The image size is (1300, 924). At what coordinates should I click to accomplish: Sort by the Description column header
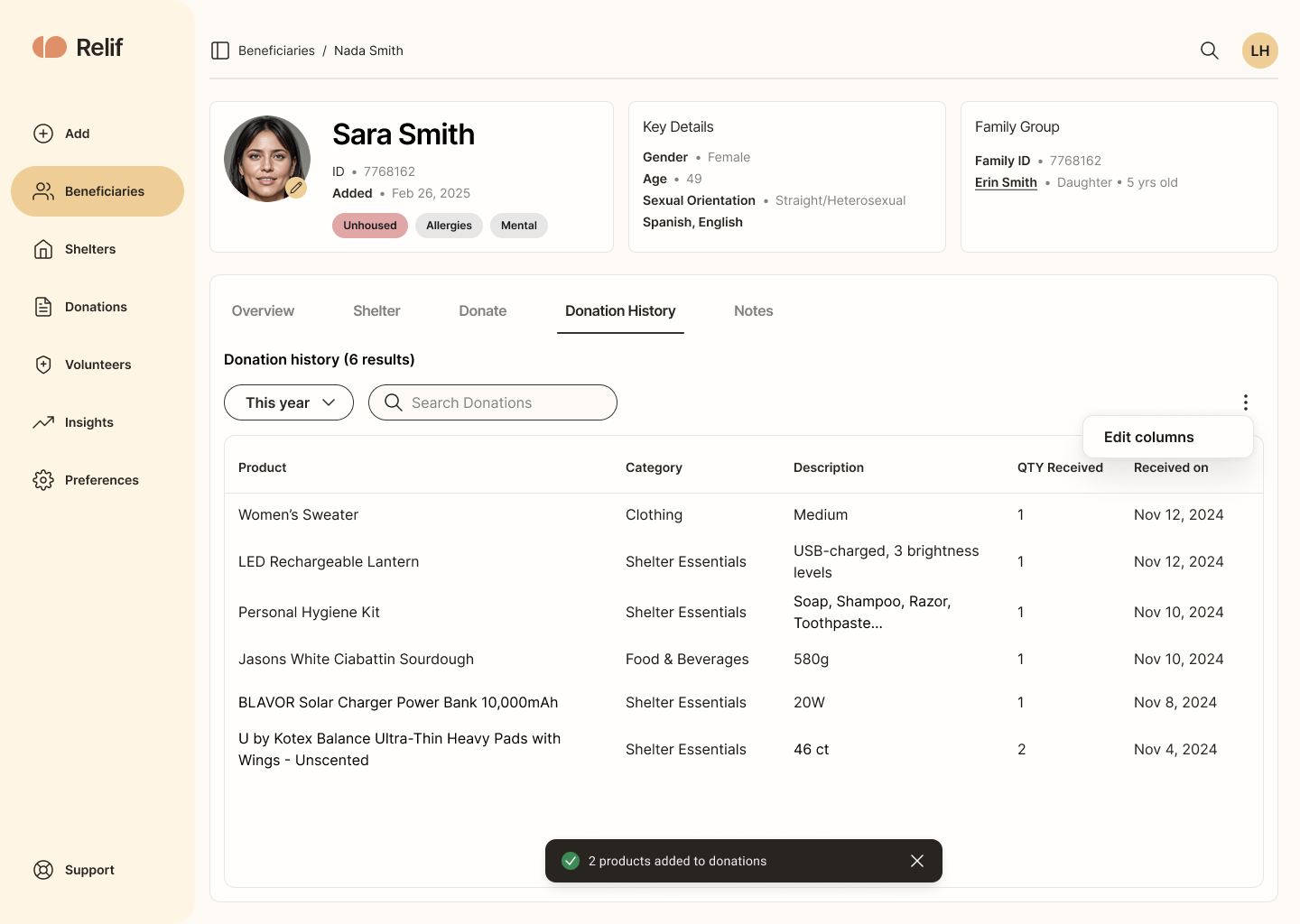tap(829, 467)
